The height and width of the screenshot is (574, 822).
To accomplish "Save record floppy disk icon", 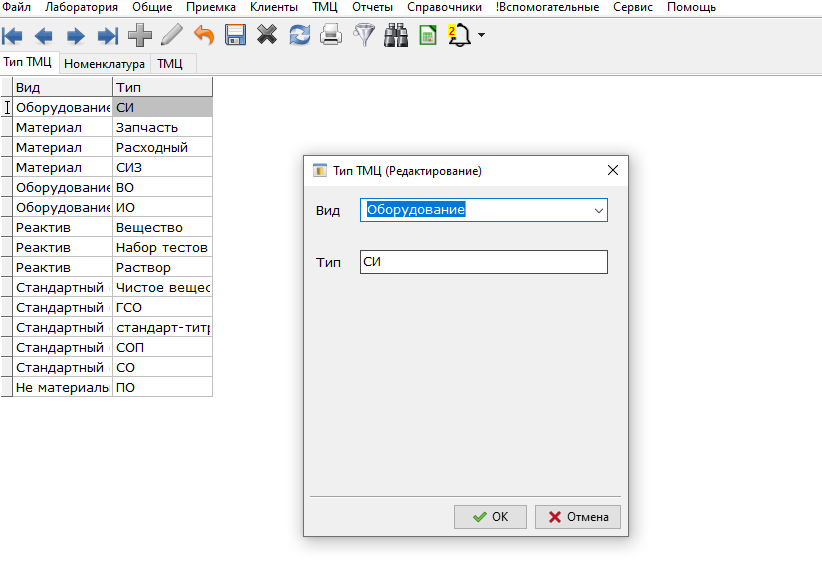I will (x=235, y=35).
